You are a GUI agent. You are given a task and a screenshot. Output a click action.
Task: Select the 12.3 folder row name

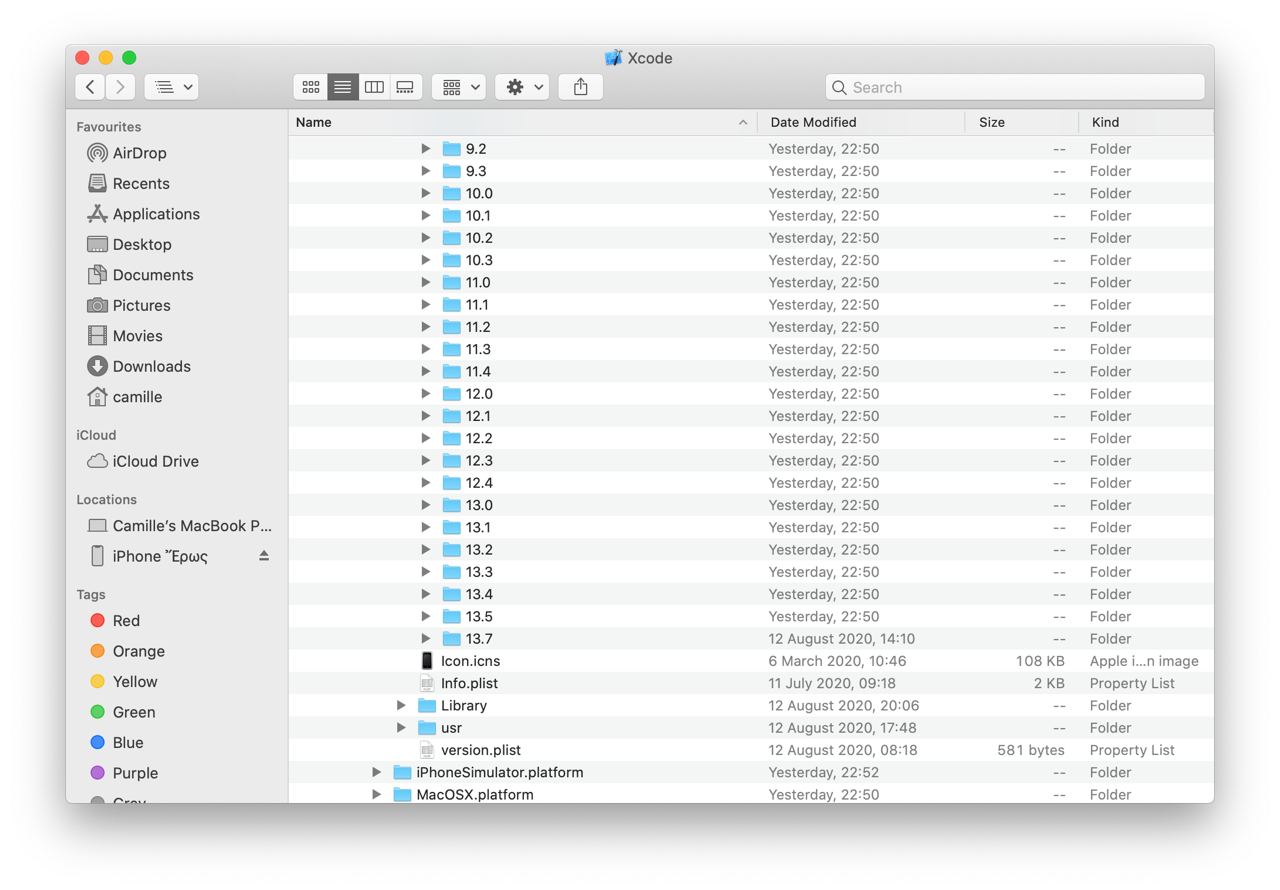point(479,460)
